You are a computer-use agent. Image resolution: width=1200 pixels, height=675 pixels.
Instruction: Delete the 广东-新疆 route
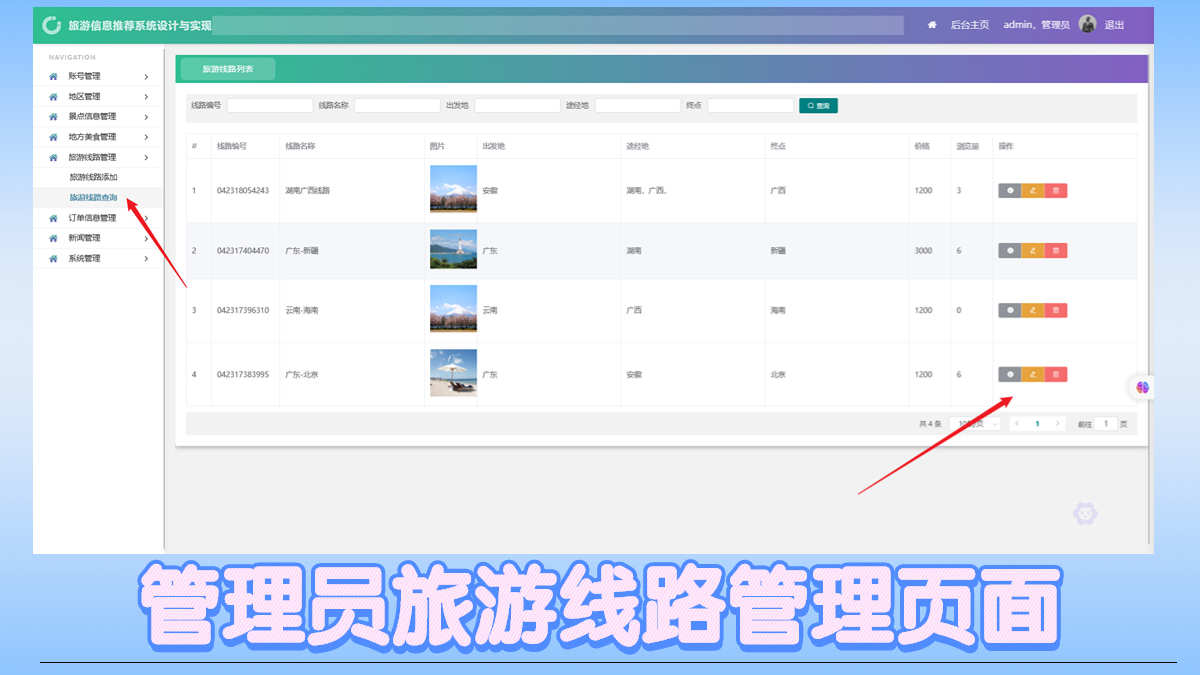point(1056,251)
